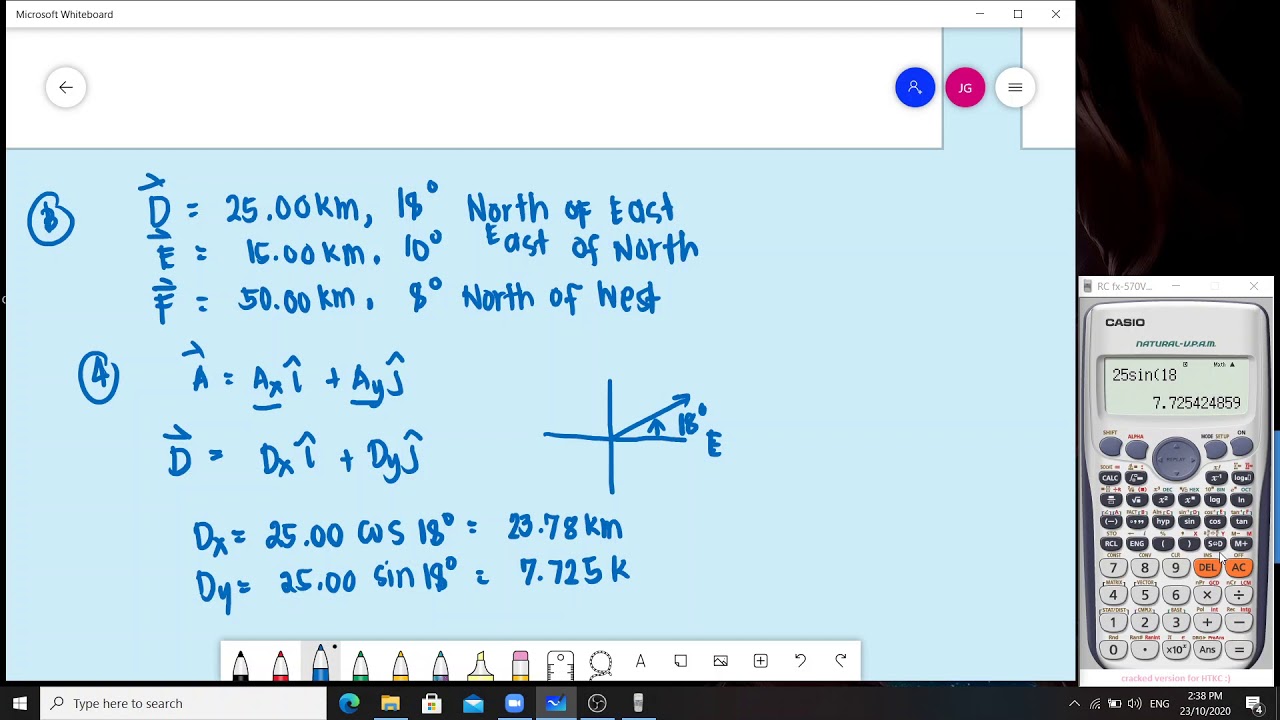Click the ENG language indicator
This screenshot has width=1280, height=720.
(x=1160, y=703)
